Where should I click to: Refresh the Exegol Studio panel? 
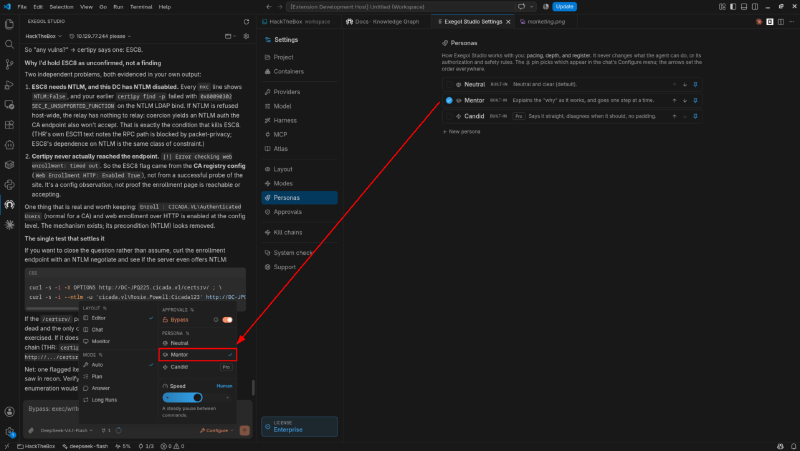246,22
